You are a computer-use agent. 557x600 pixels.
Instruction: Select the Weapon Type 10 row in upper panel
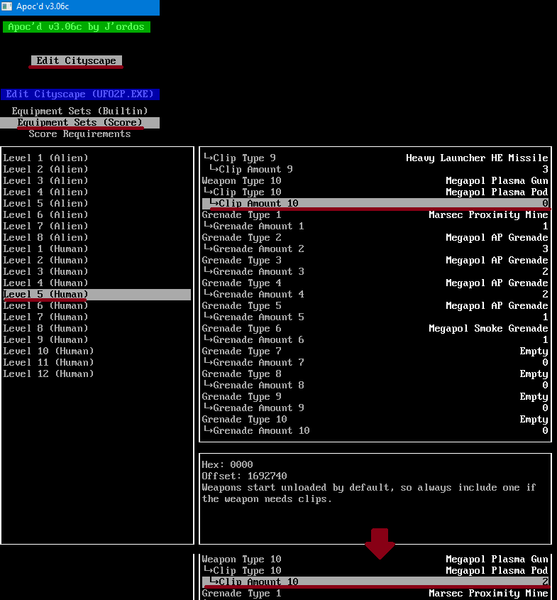[x=375, y=181]
